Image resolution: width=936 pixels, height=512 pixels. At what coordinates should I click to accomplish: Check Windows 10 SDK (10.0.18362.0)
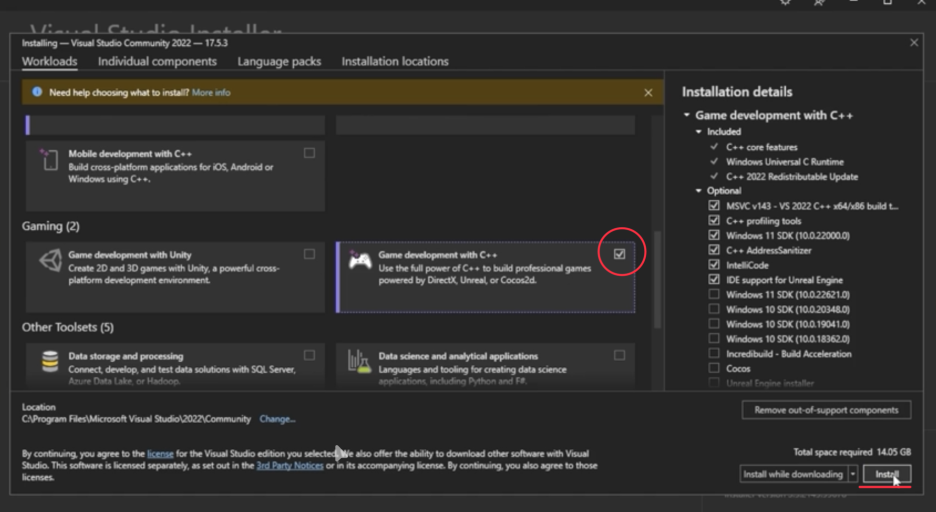[x=714, y=338]
